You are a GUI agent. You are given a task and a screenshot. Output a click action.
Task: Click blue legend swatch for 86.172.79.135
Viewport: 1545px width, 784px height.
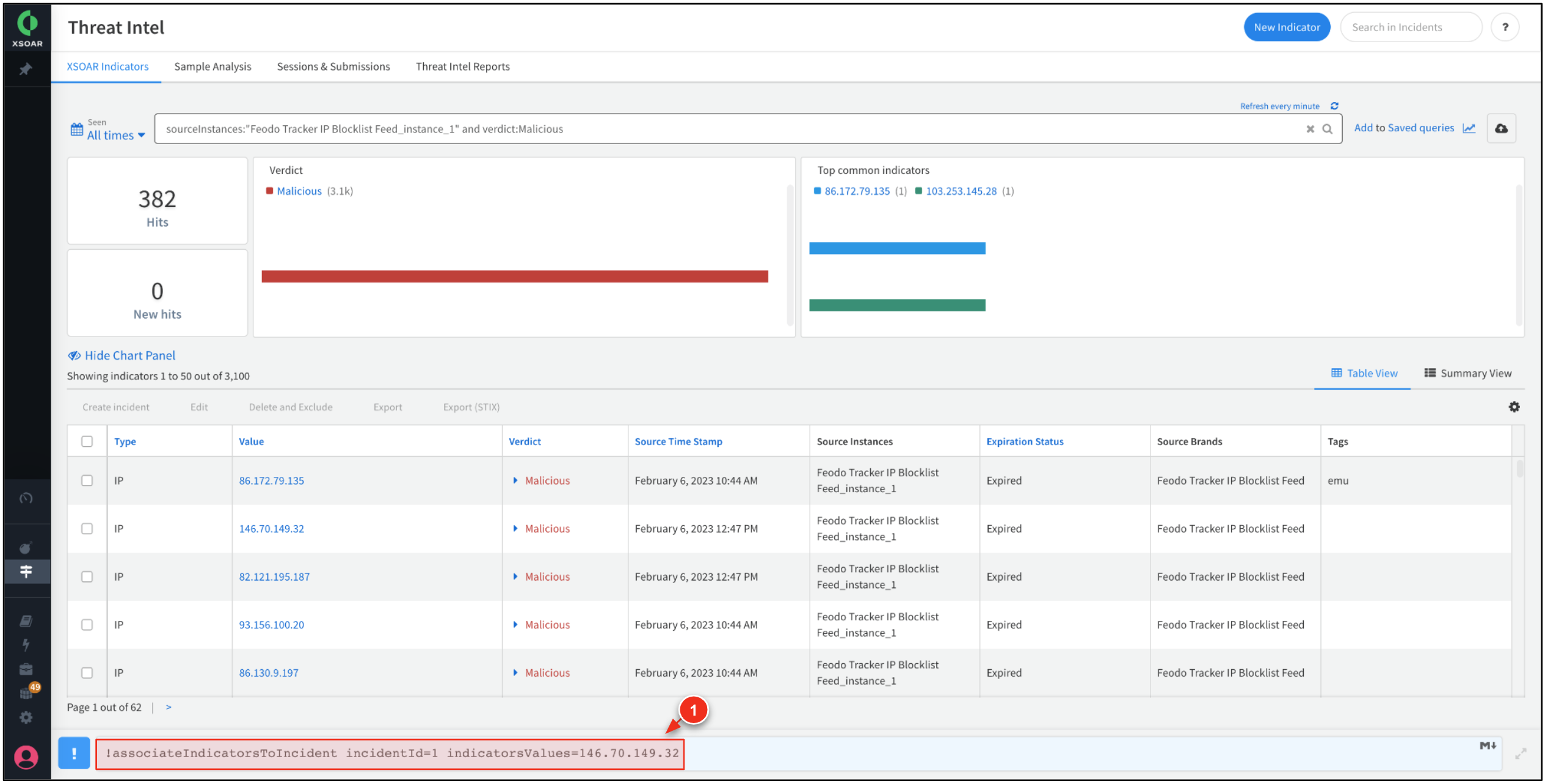pos(817,191)
